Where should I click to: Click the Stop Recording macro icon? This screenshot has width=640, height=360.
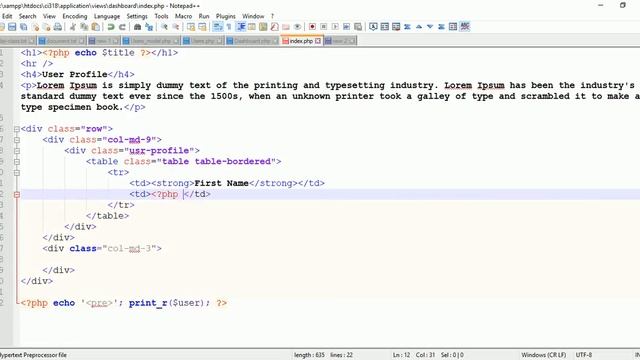point(324,27)
